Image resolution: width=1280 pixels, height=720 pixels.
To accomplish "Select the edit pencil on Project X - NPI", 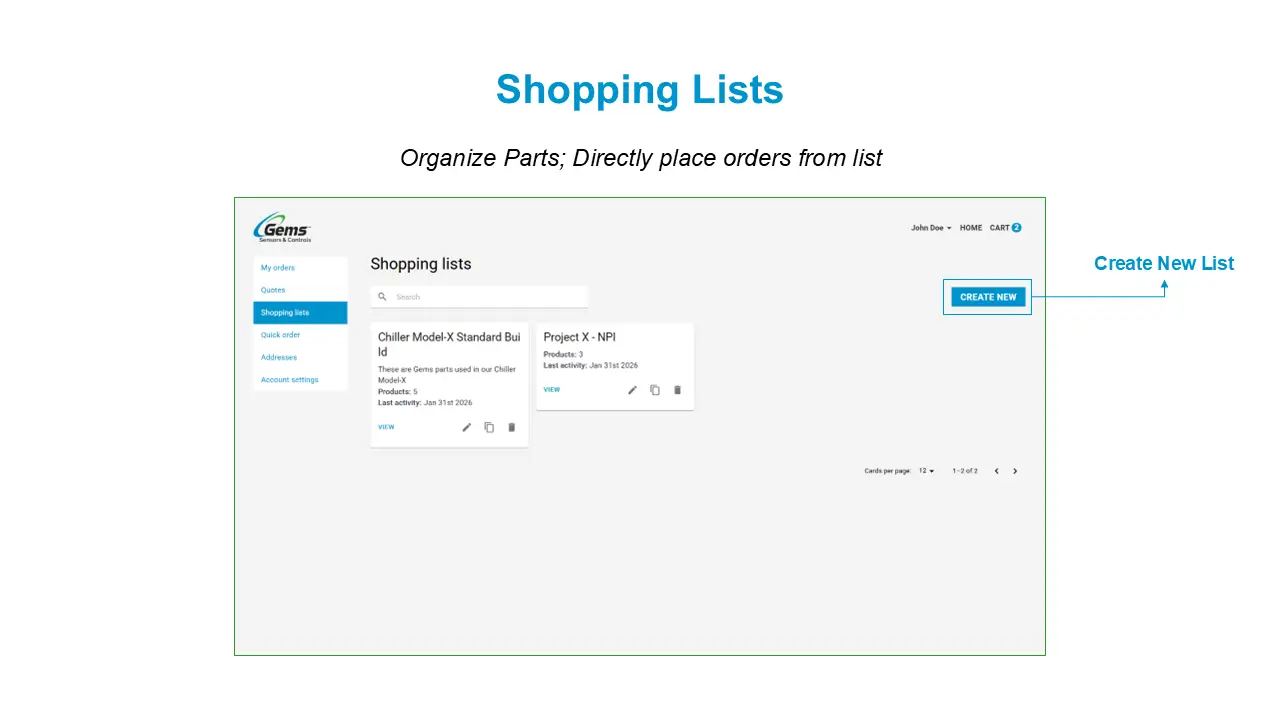I will pyautogui.click(x=632, y=390).
